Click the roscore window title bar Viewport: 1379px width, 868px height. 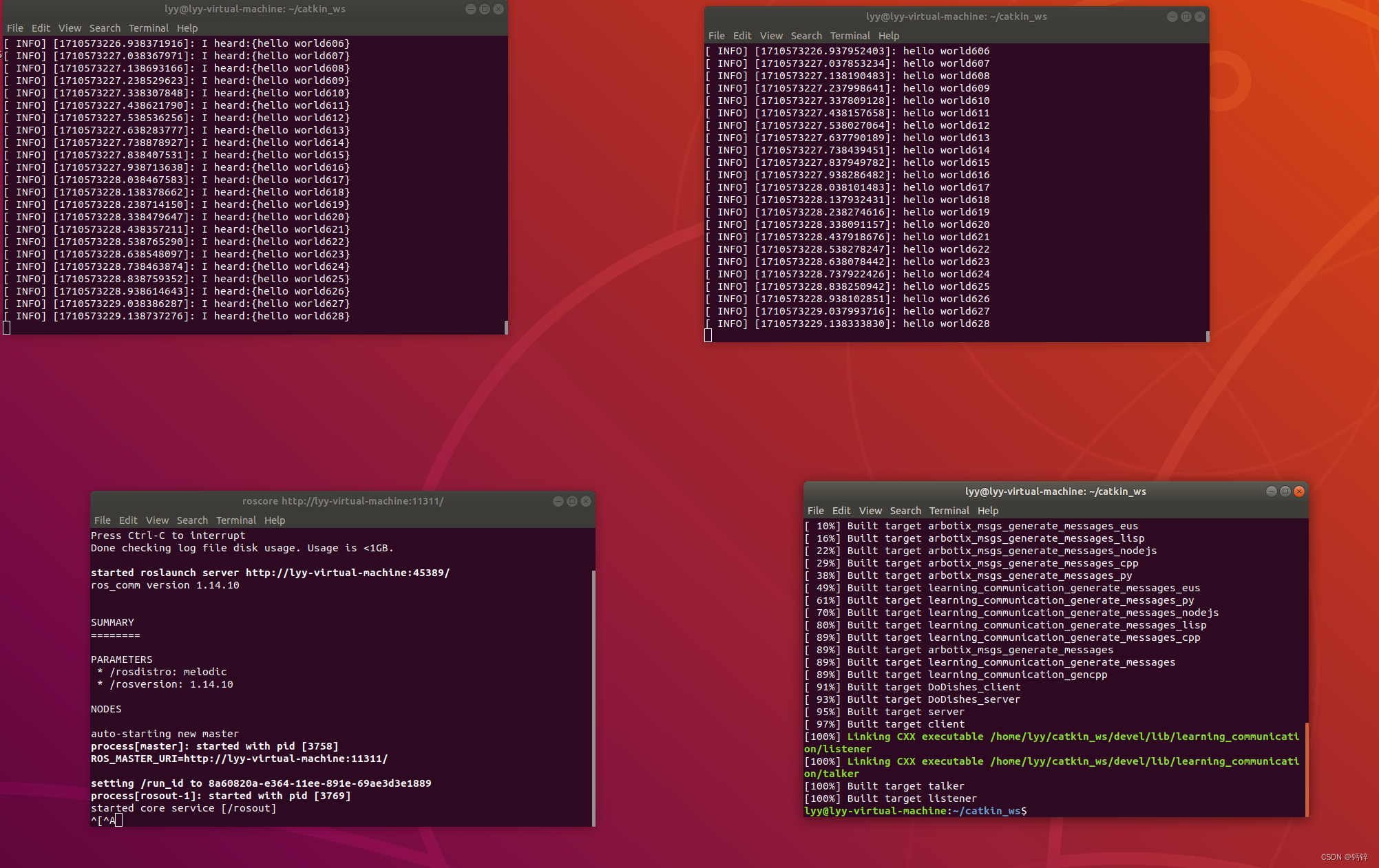[x=343, y=501]
